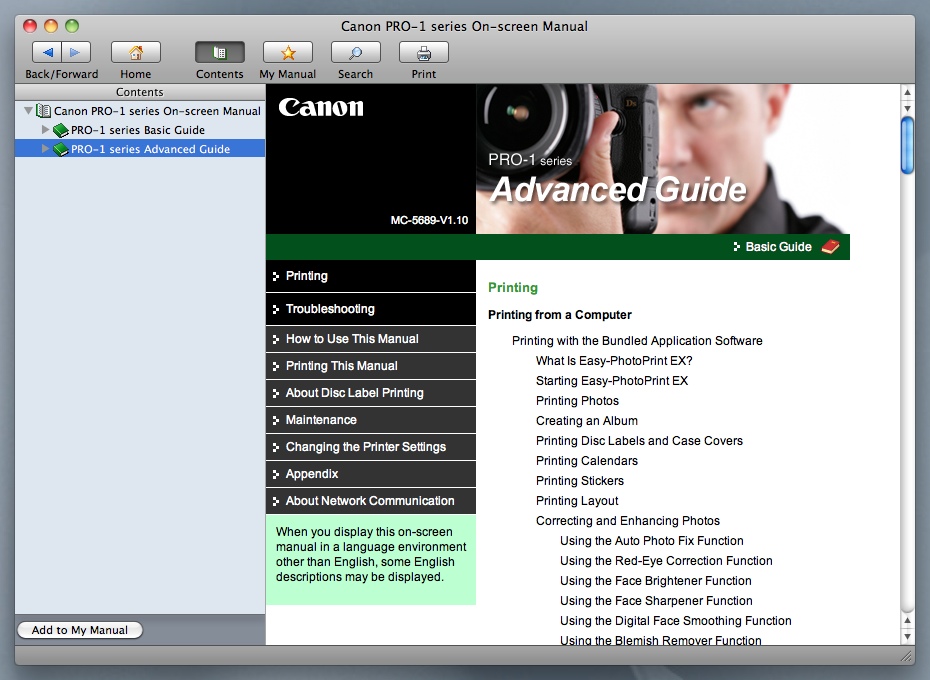
Task: Click the Back arrow button
Action: (48, 52)
